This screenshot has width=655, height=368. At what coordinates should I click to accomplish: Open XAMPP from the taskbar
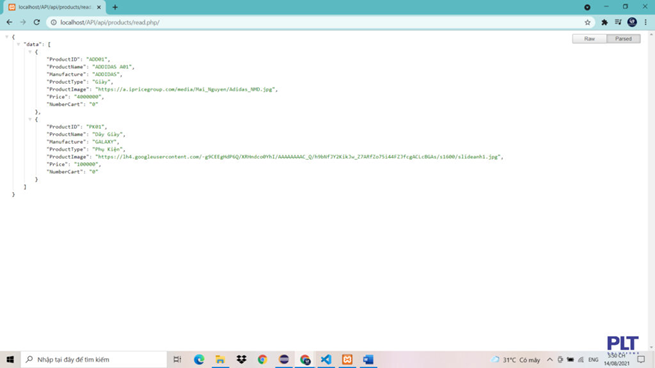[x=347, y=359]
